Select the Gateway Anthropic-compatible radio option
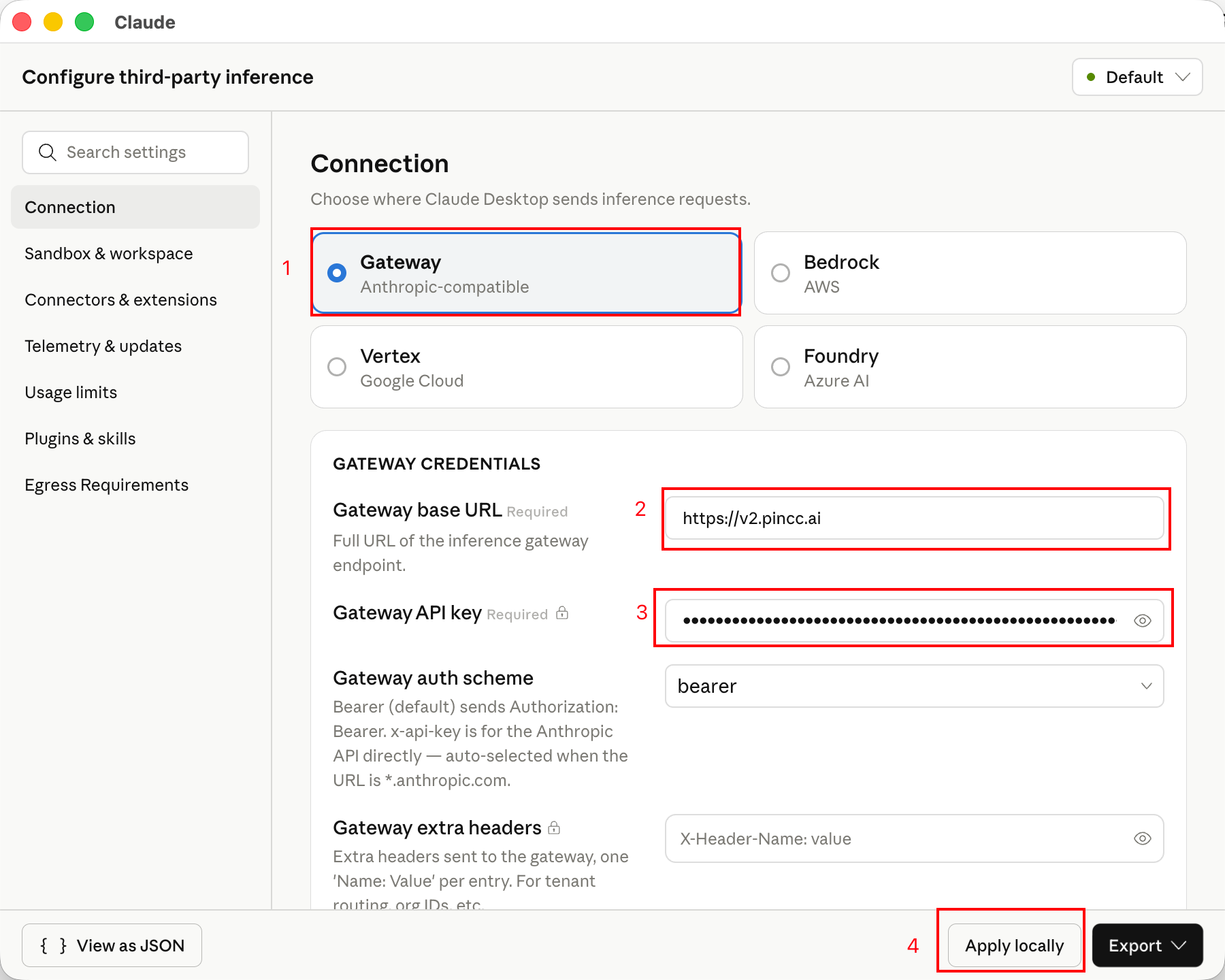 click(x=526, y=273)
